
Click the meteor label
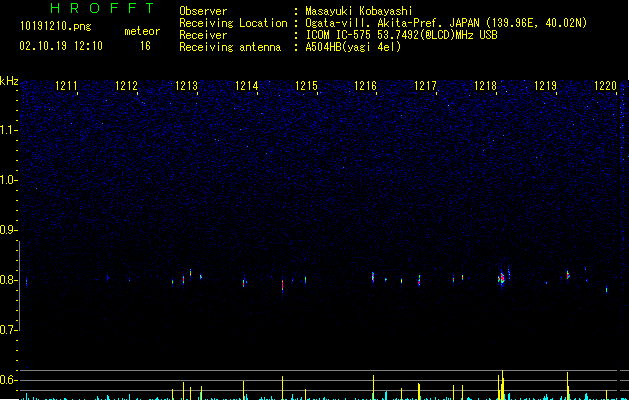pos(142,31)
